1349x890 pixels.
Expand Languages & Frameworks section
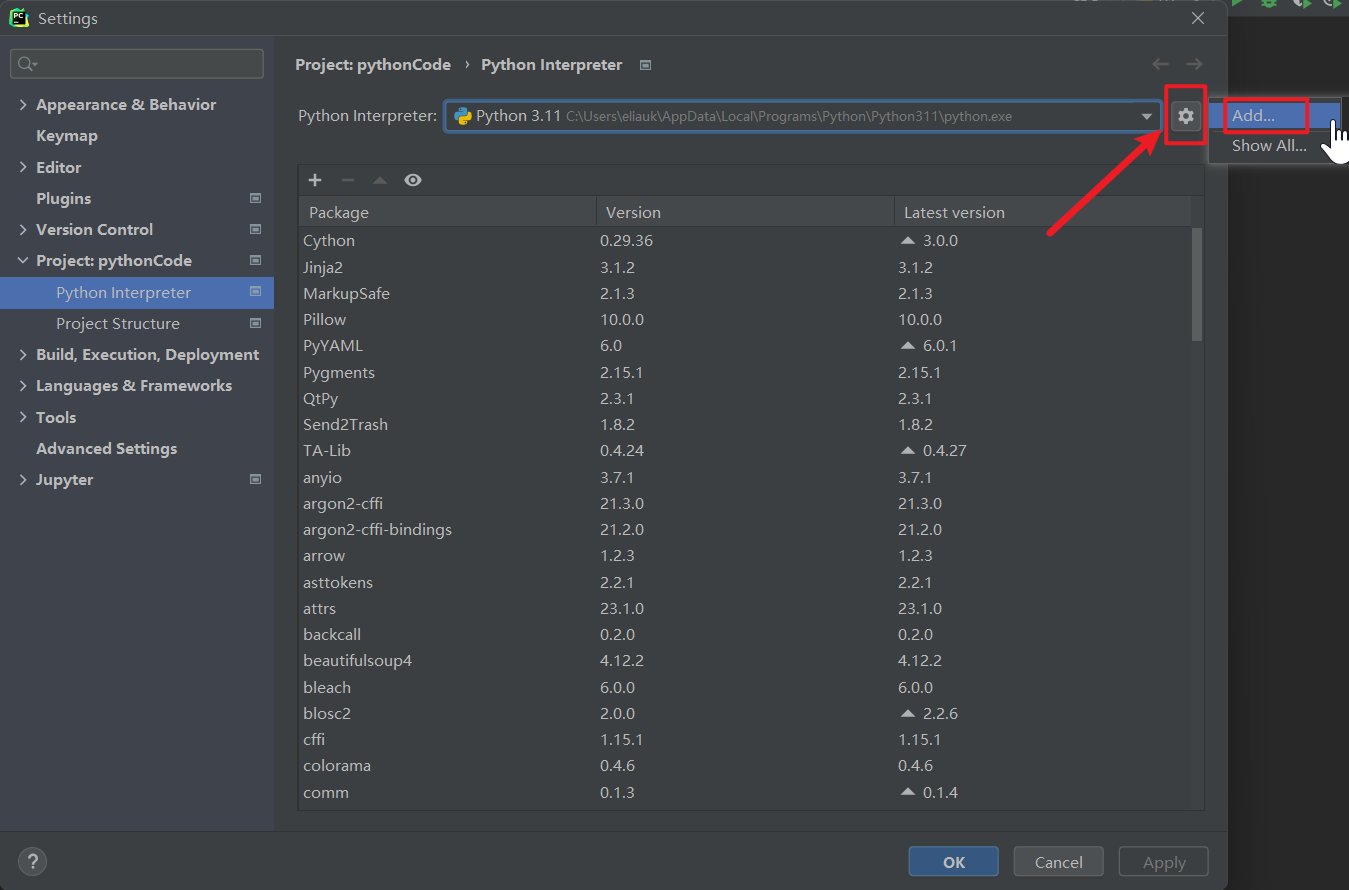23,385
